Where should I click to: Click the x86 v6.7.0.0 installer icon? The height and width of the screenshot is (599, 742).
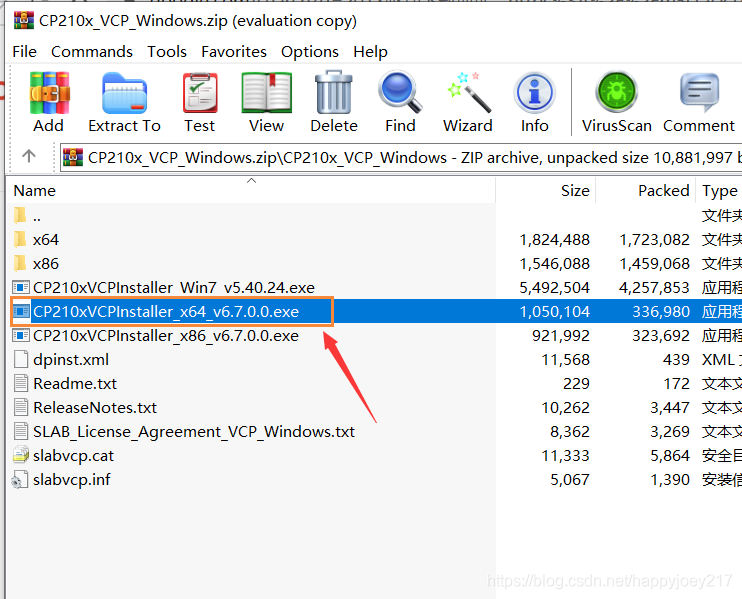21,335
